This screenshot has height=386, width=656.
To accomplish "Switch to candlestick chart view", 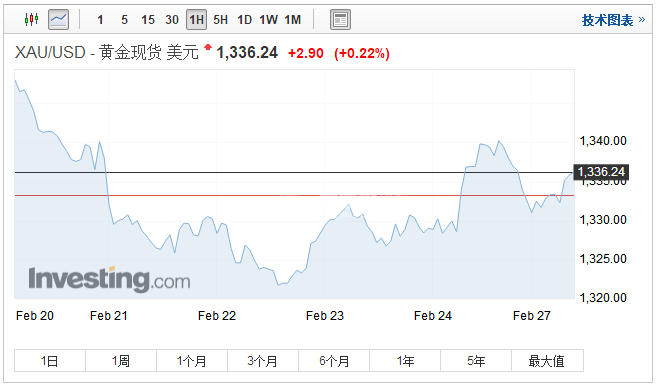I will 31,19.
